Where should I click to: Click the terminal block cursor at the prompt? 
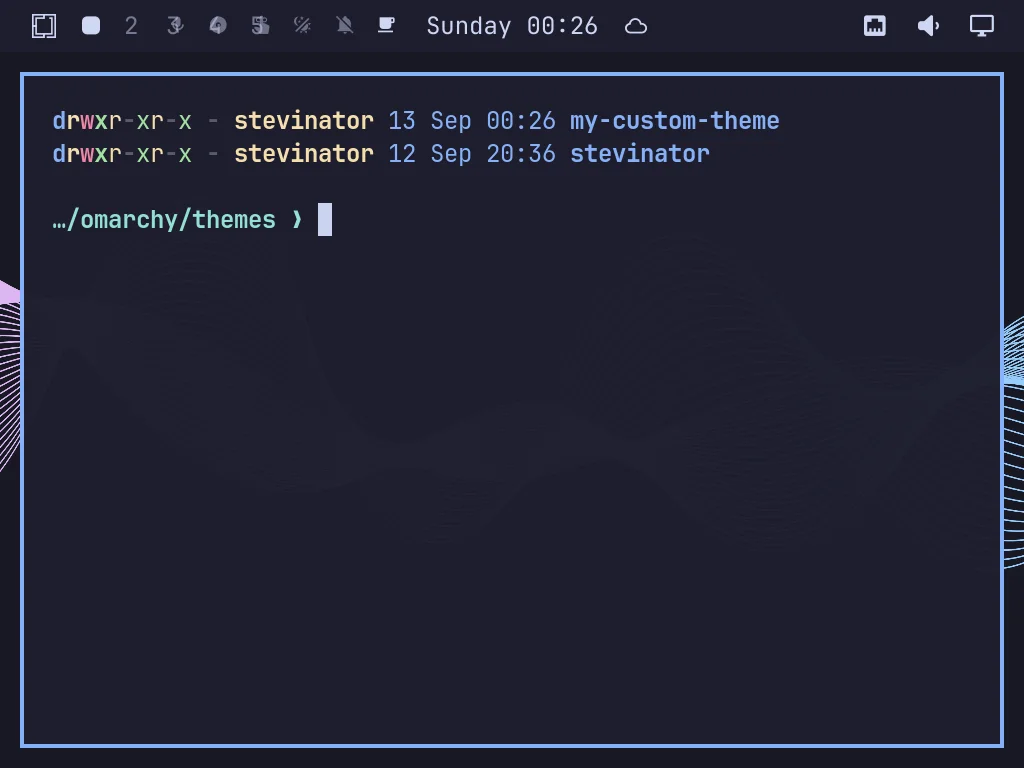325,219
